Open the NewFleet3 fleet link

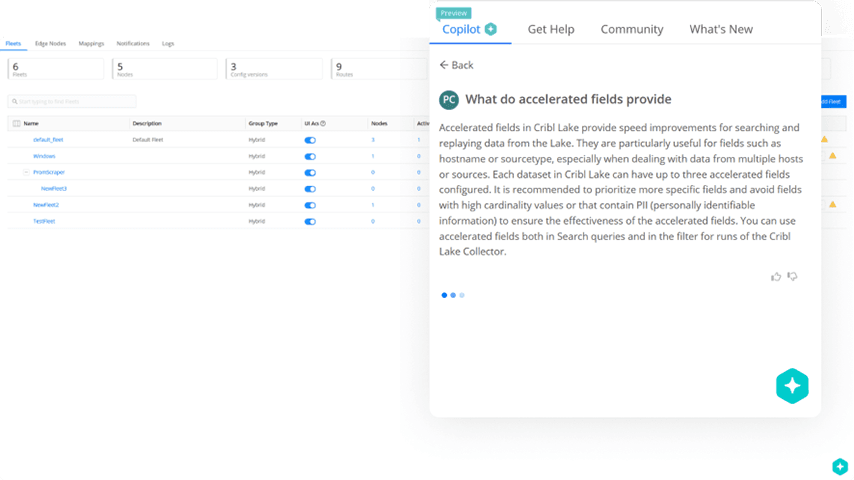coord(53,188)
